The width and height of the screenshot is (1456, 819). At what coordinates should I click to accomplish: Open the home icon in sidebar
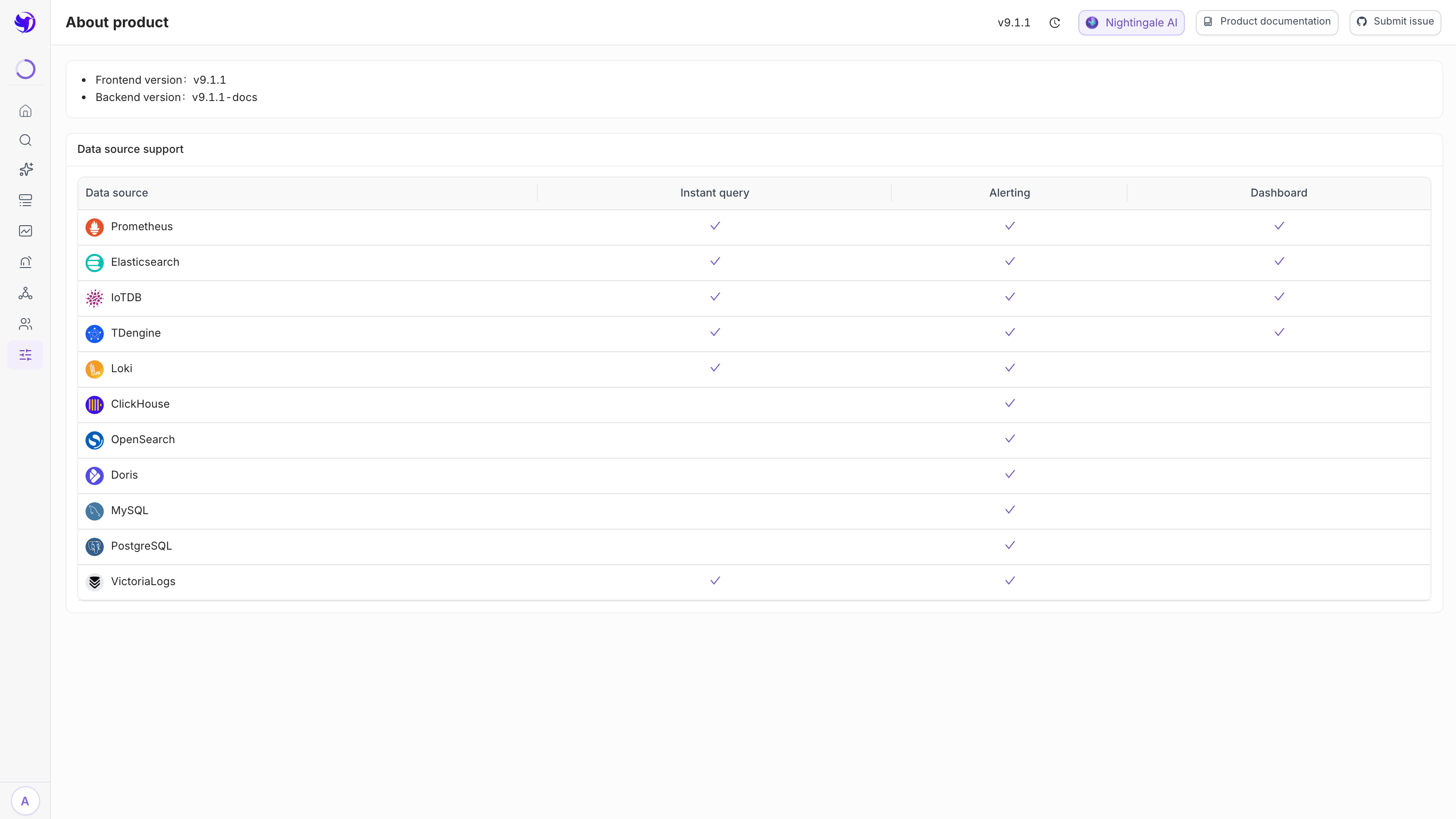25,111
